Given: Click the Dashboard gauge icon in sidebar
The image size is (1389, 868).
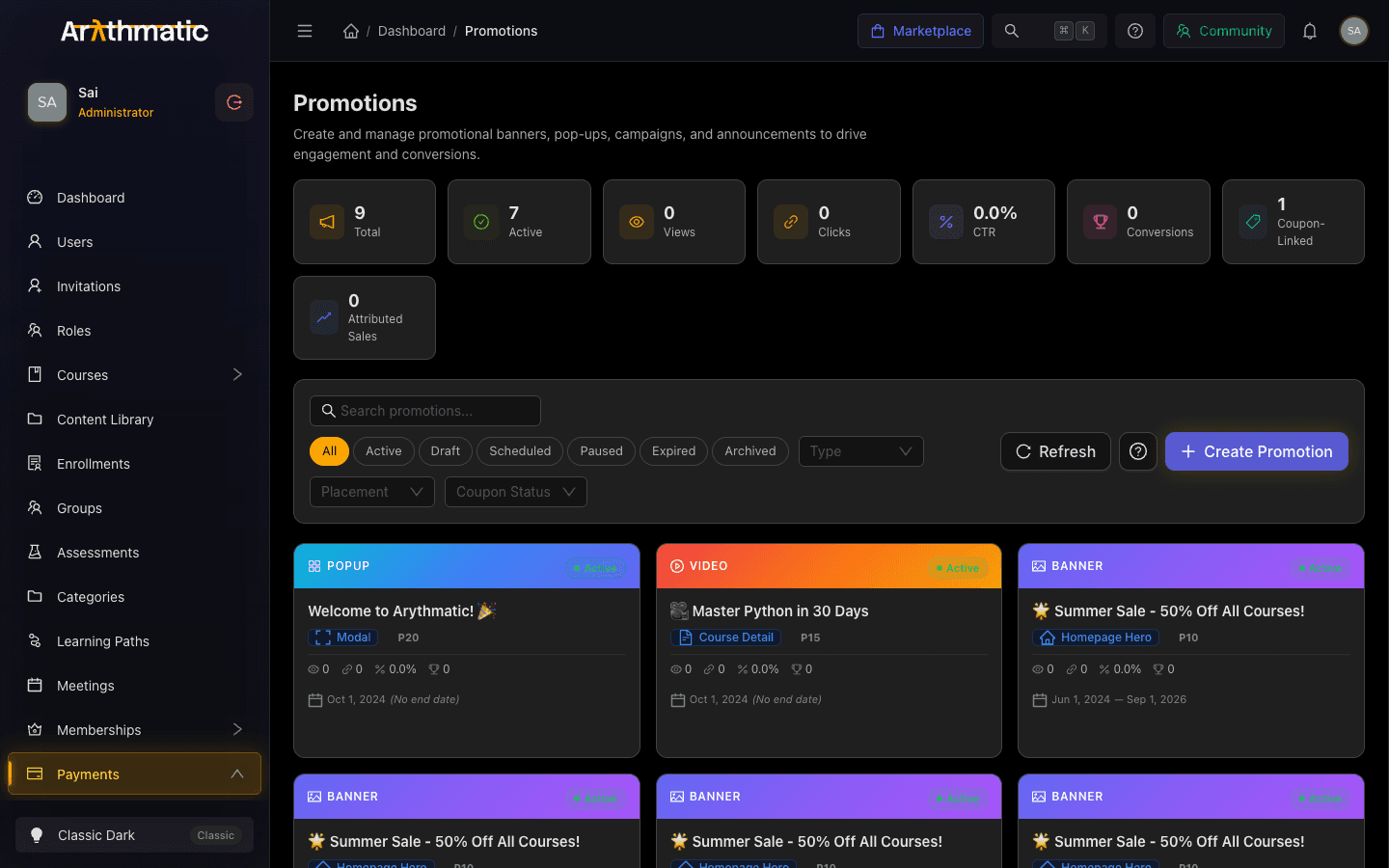Looking at the screenshot, I should 35,198.
